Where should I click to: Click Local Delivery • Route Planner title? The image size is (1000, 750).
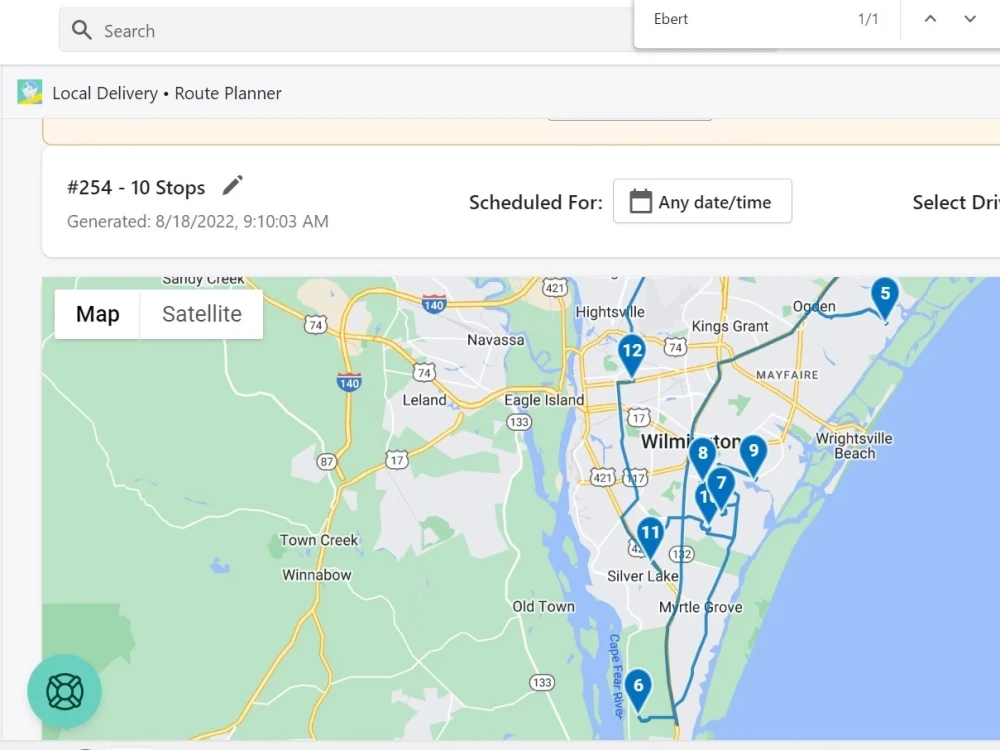coord(166,93)
